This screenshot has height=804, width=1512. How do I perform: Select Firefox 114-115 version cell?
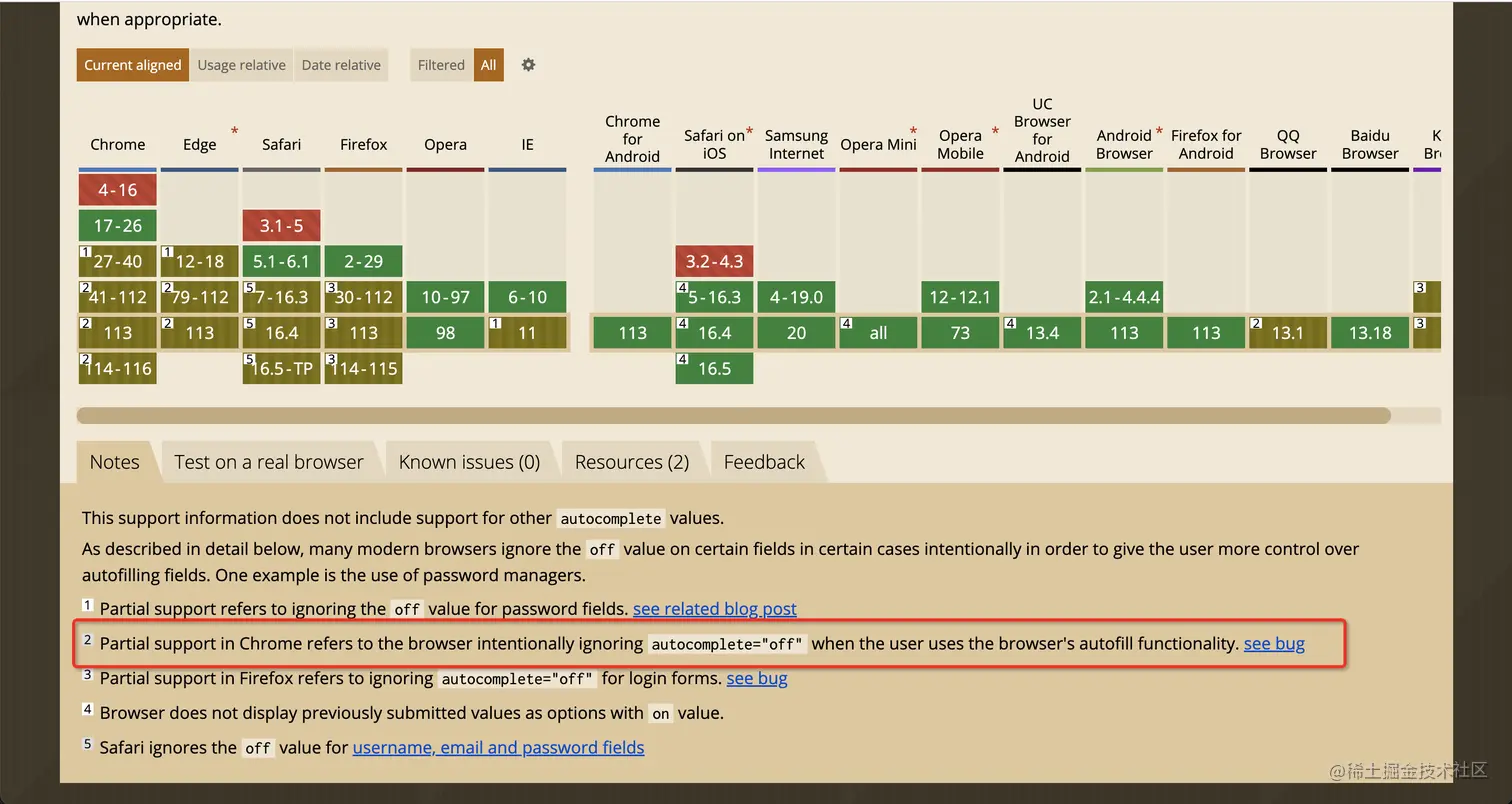pyautogui.click(x=364, y=368)
